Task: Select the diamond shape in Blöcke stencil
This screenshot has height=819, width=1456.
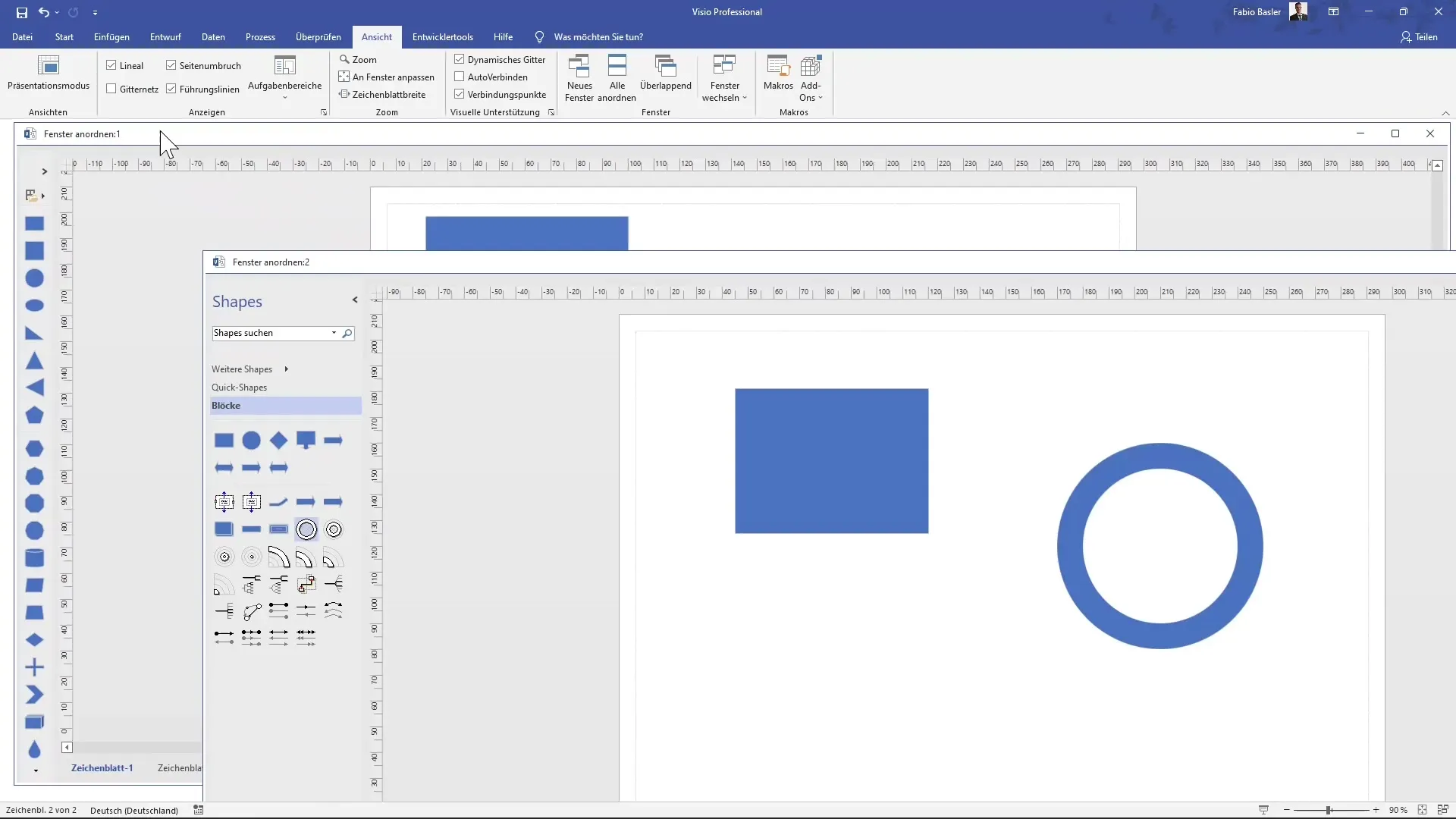Action: point(278,441)
